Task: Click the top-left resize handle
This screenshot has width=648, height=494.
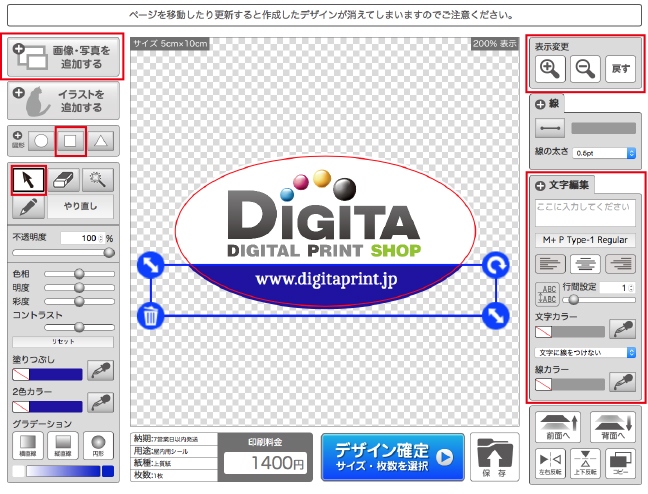Action: pos(151,265)
